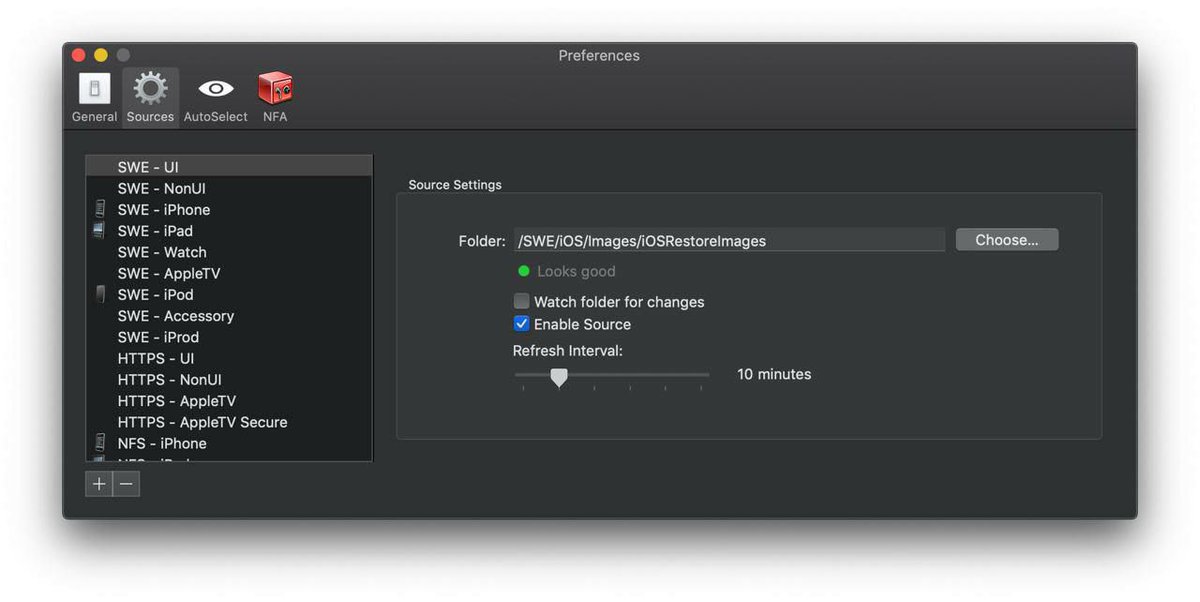Image resolution: width=1200 pixels, height=602 pixels.
Task: Select the HTTPS - AppleTV source row
Action: [229, 400]
